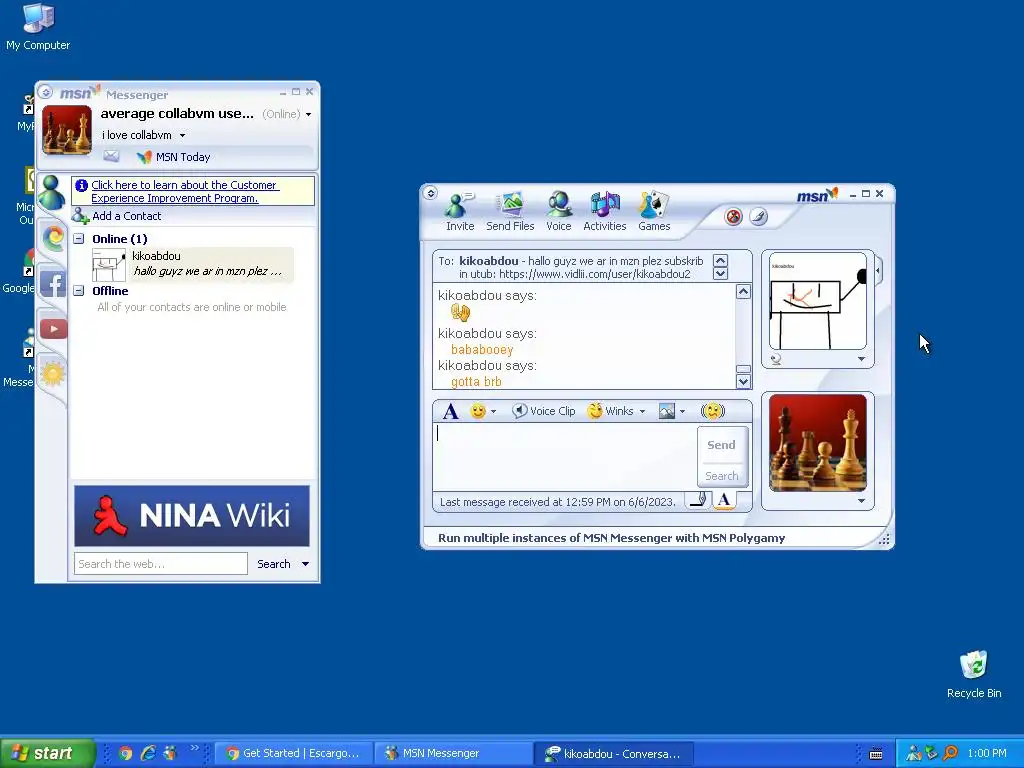Viewport: 1024px width, 768px height.
Task: Click the chess display picture in conversation
Action: pyautogui.click(x=818, y=443)
